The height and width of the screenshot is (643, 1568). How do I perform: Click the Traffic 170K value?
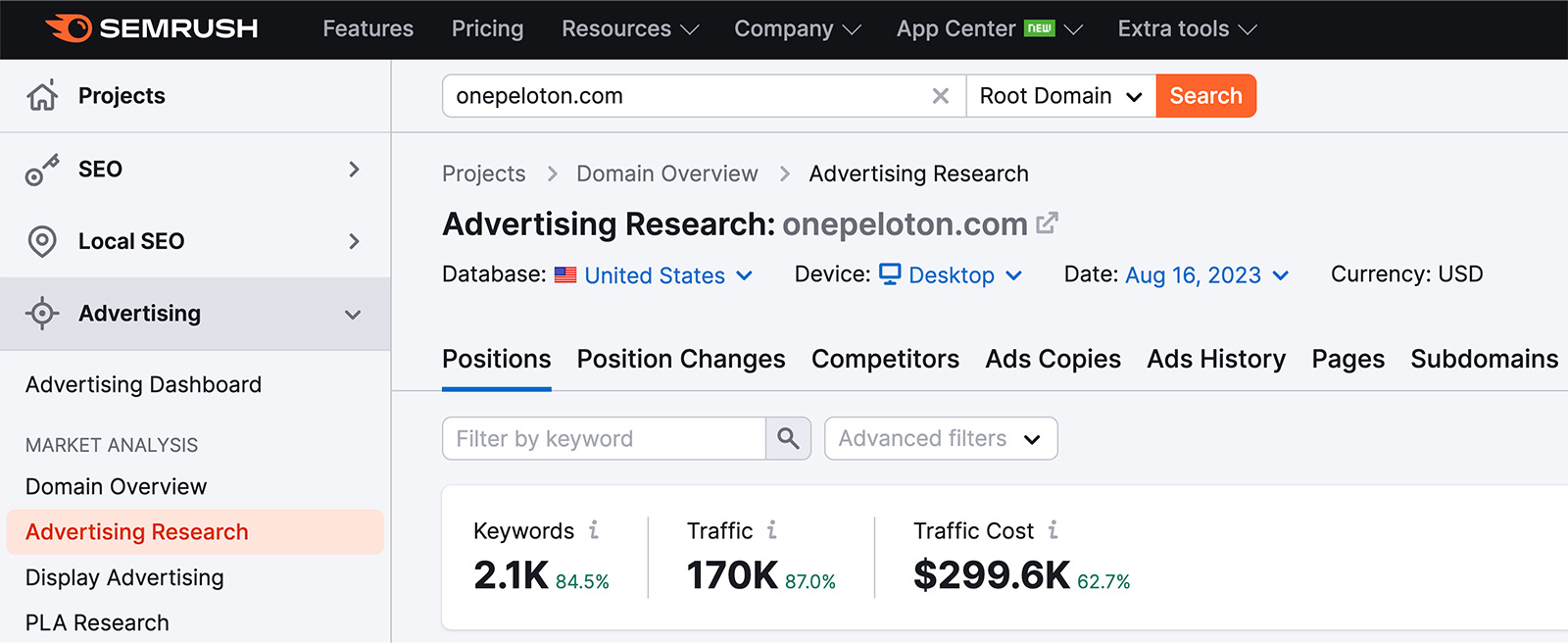coord(732,575)
